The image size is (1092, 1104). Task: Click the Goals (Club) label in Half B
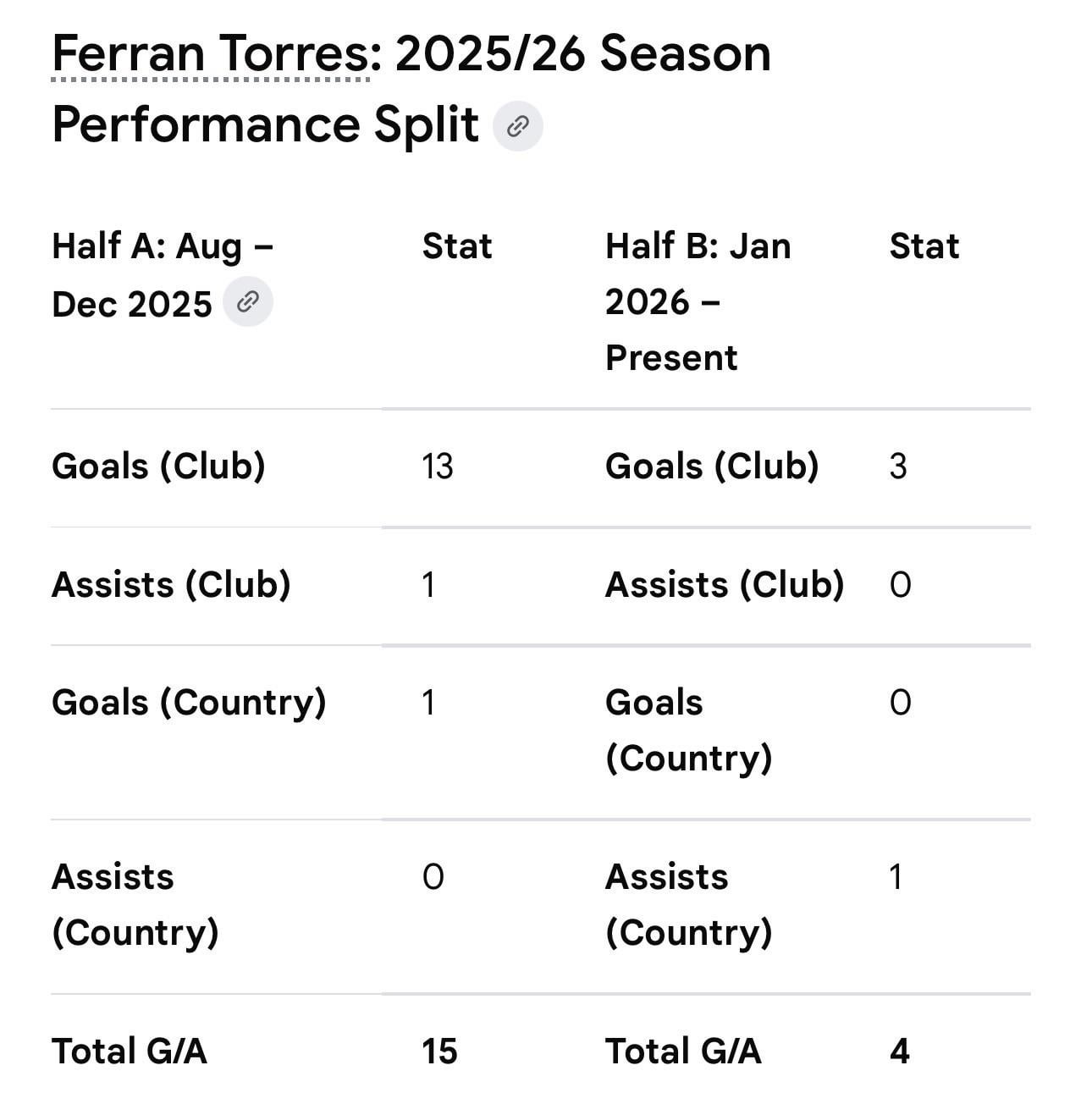pyautogui.click(x=712, y=466)
